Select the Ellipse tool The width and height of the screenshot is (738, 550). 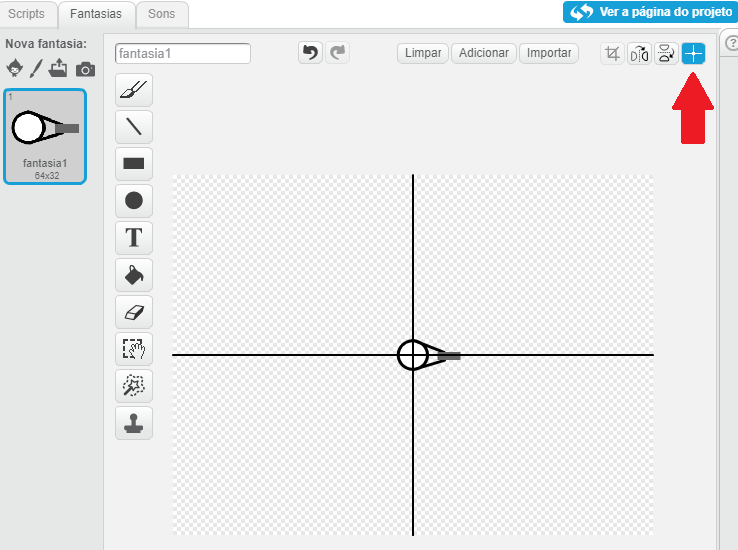click(134, 200)
